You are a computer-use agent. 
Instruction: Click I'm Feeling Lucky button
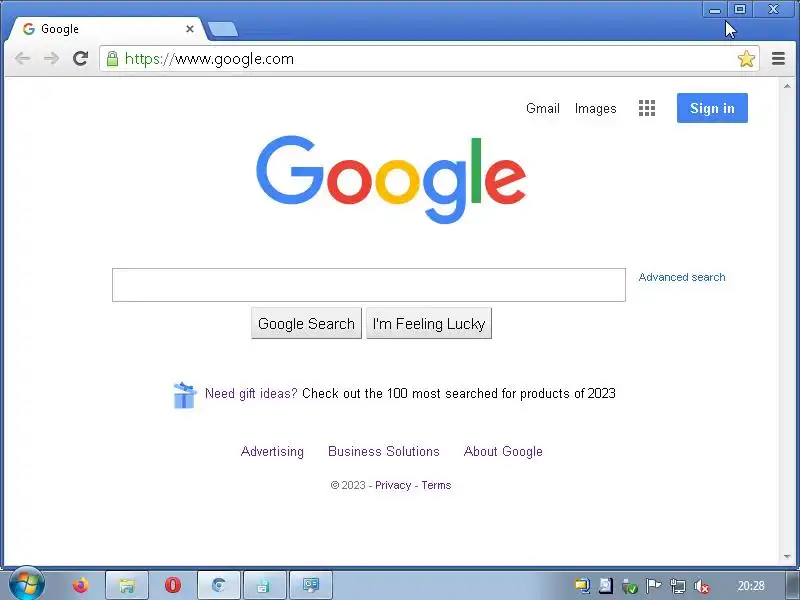(x=429, y=323)
